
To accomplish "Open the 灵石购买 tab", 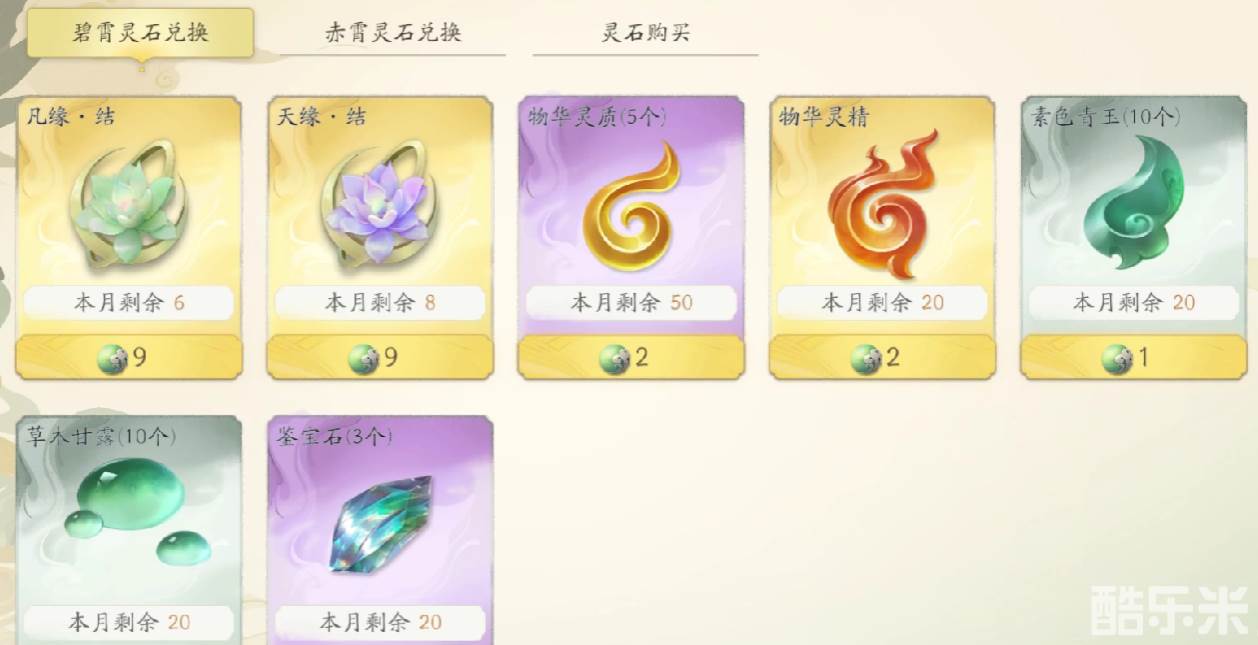I will [645, 32].
